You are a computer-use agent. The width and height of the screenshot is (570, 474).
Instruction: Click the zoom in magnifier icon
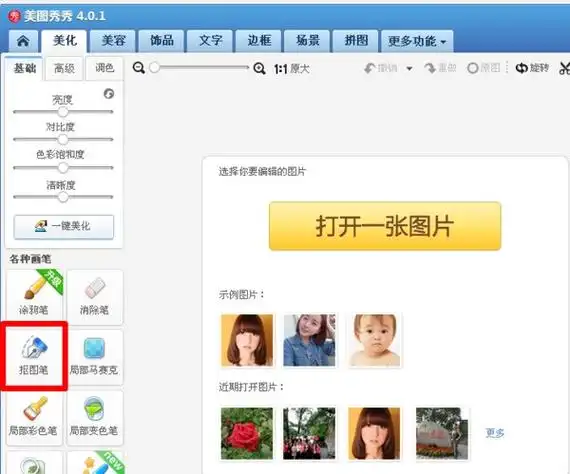259,68
